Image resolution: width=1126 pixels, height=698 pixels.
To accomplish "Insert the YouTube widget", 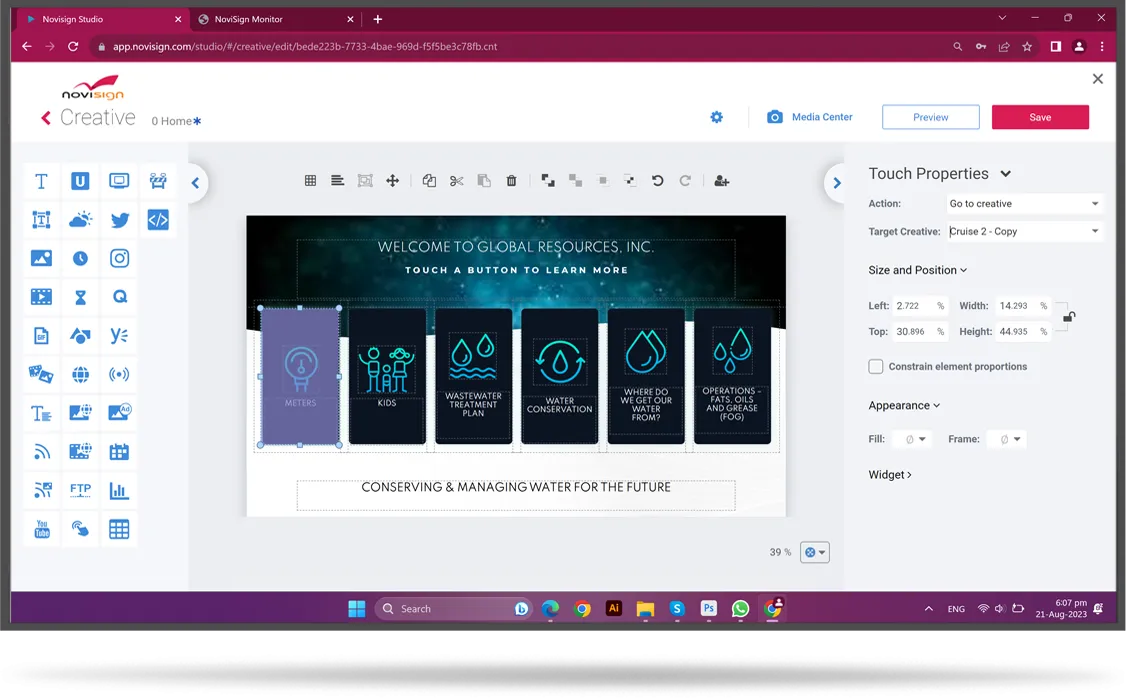I will [x=41, y=529].
